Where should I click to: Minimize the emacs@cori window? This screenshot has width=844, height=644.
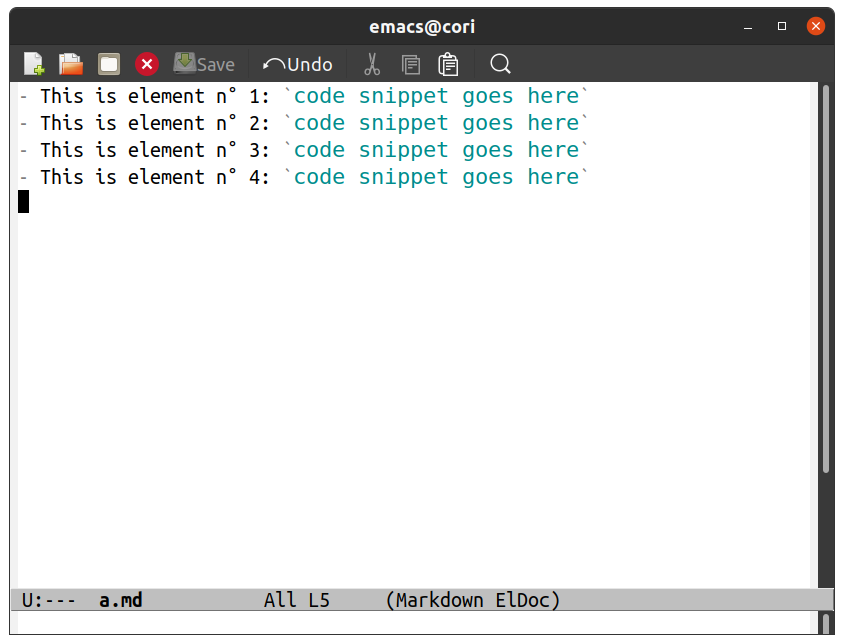(x=748, y=26)
